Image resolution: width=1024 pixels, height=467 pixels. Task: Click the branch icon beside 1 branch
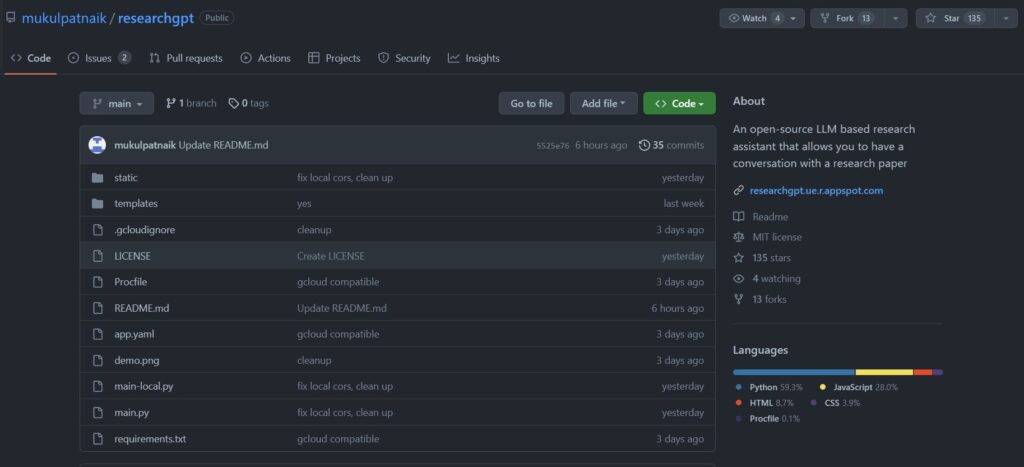171,103
